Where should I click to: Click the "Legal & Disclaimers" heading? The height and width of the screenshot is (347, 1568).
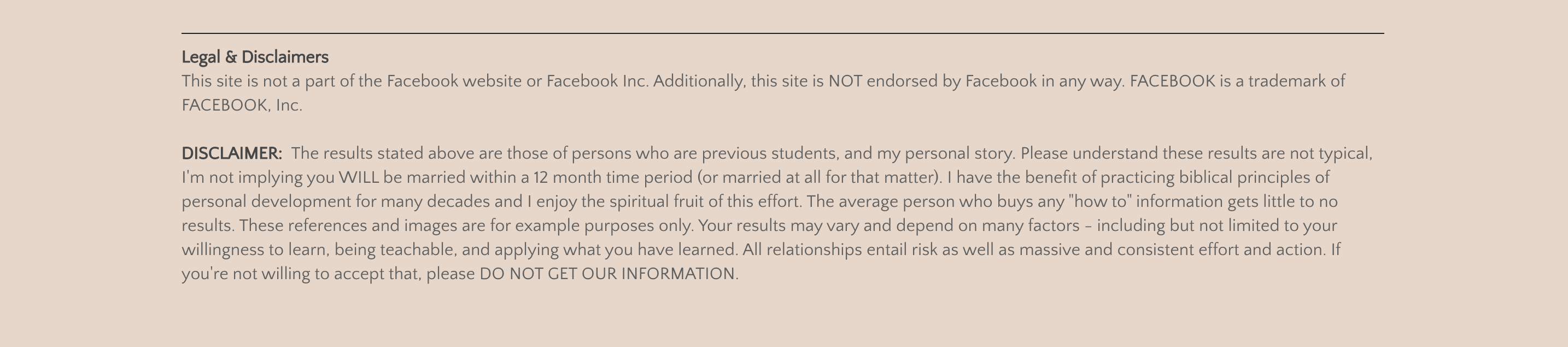point(254,57)
